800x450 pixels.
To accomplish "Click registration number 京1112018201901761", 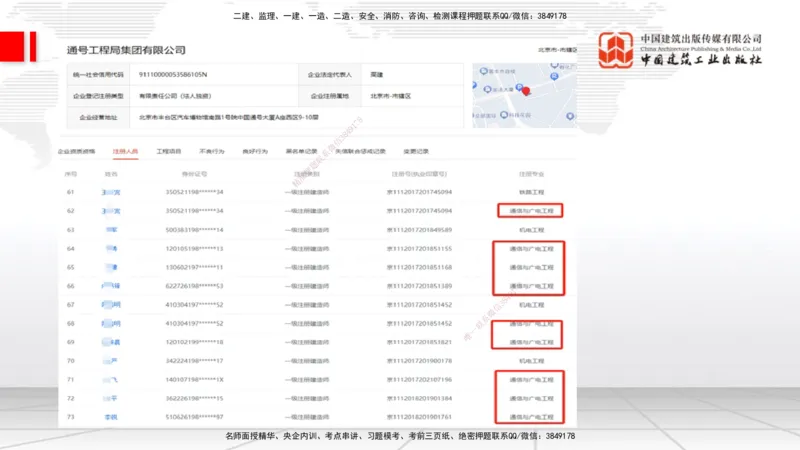I will (x=419, y=417).
